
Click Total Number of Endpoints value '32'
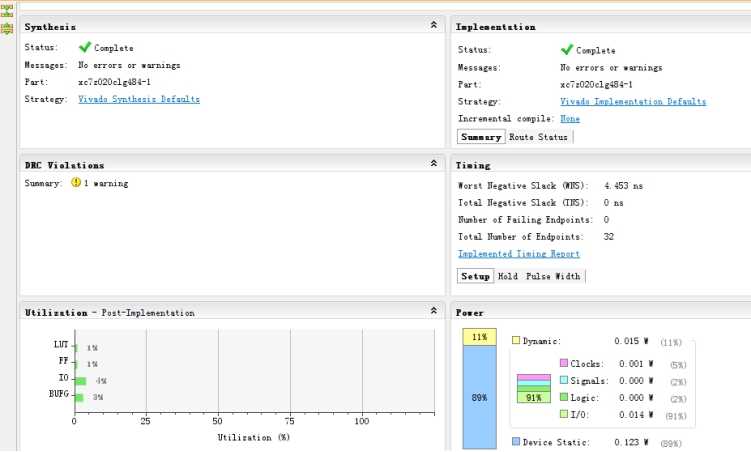click(608, 237)
